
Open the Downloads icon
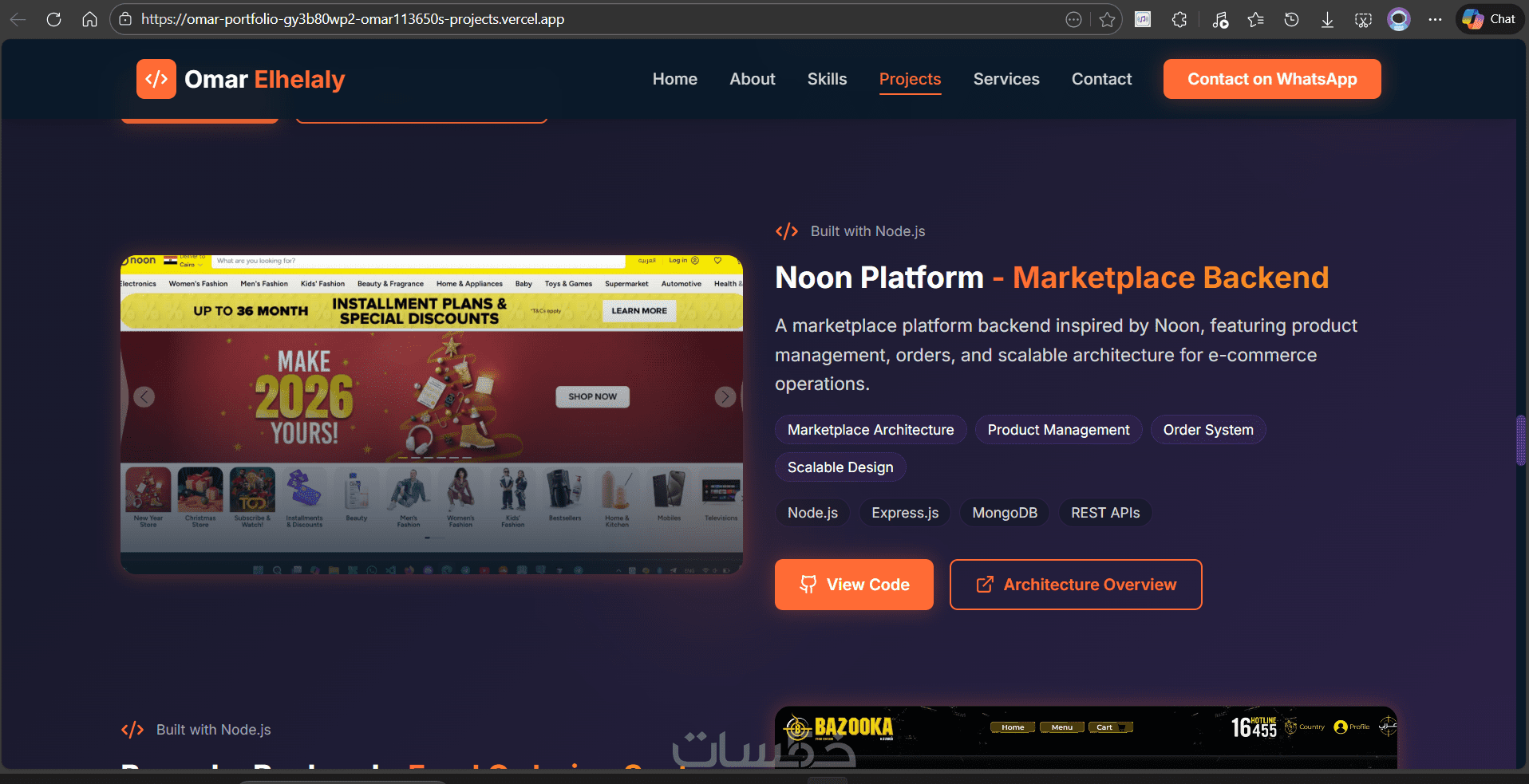point(1327,19)
